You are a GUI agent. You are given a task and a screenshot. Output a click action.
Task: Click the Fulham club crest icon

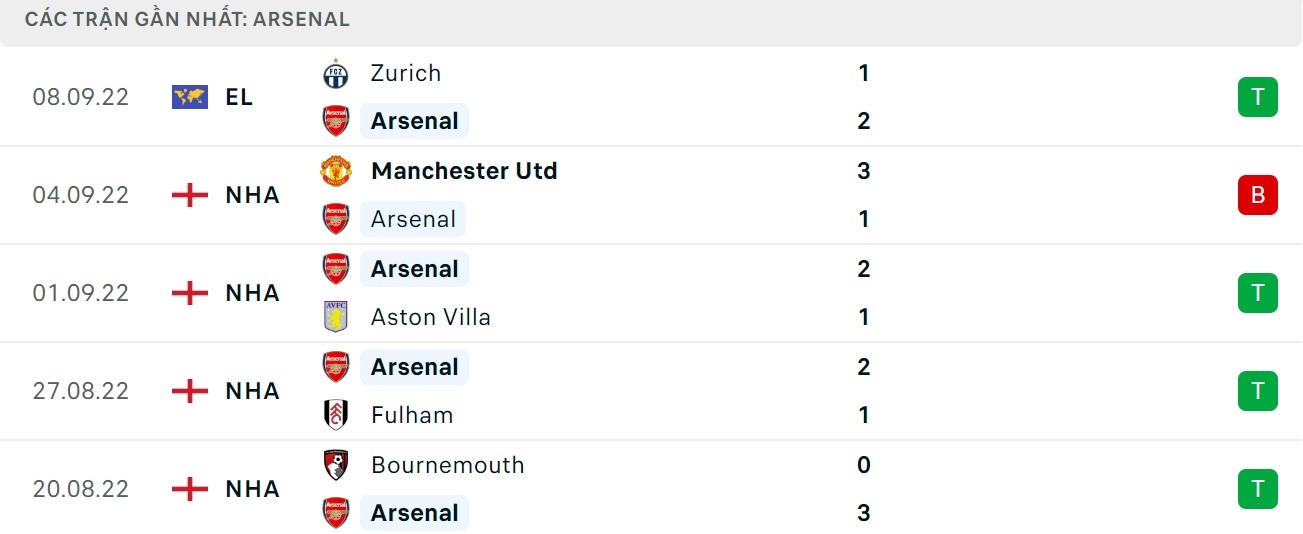coord(336,415)
